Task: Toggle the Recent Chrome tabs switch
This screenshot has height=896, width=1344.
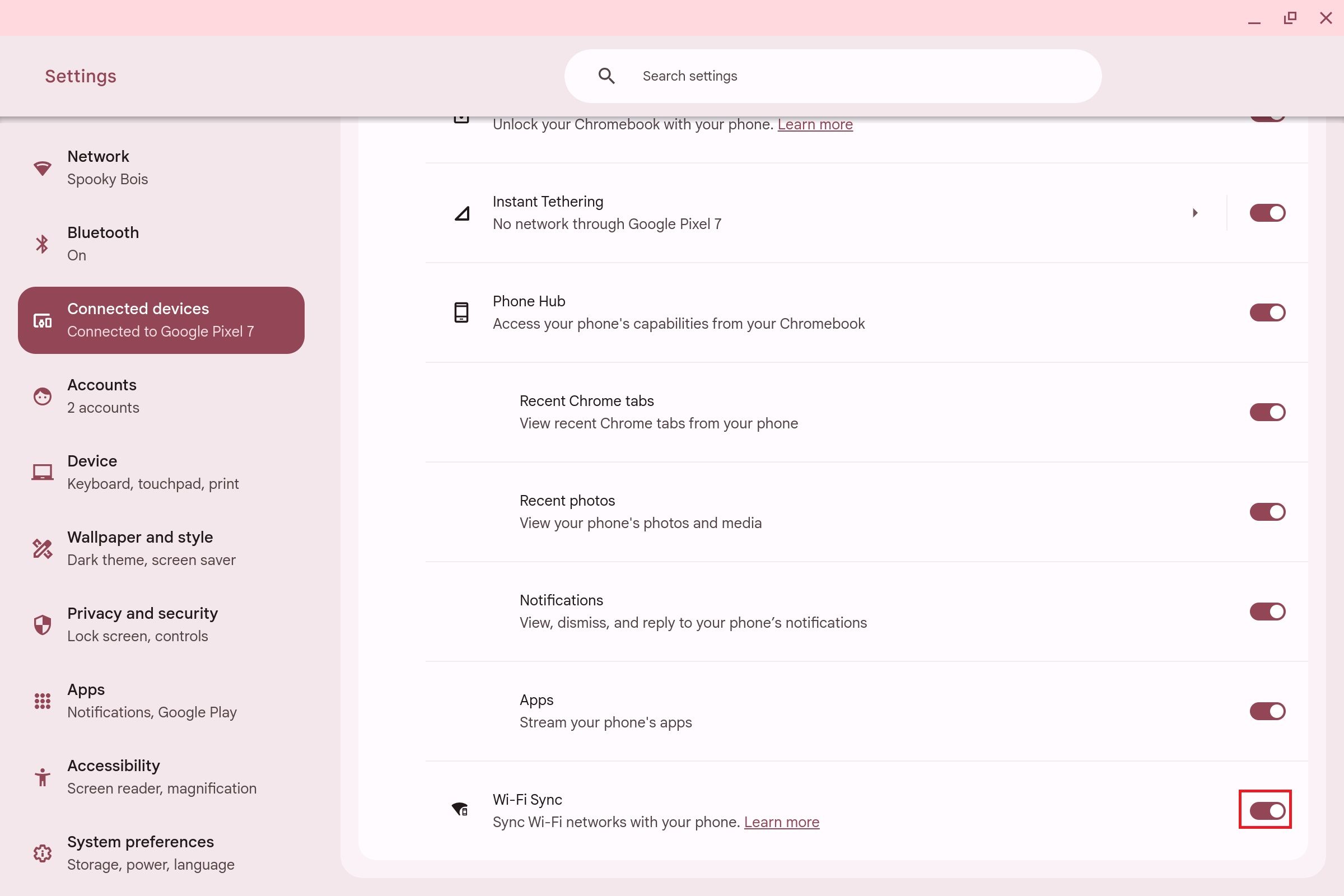Action: (x=1267, y=412)
